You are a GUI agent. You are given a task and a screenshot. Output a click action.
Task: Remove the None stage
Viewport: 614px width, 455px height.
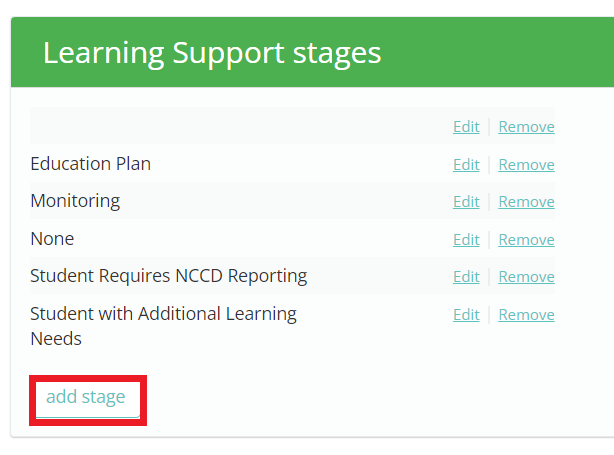(x=526, y=239)
